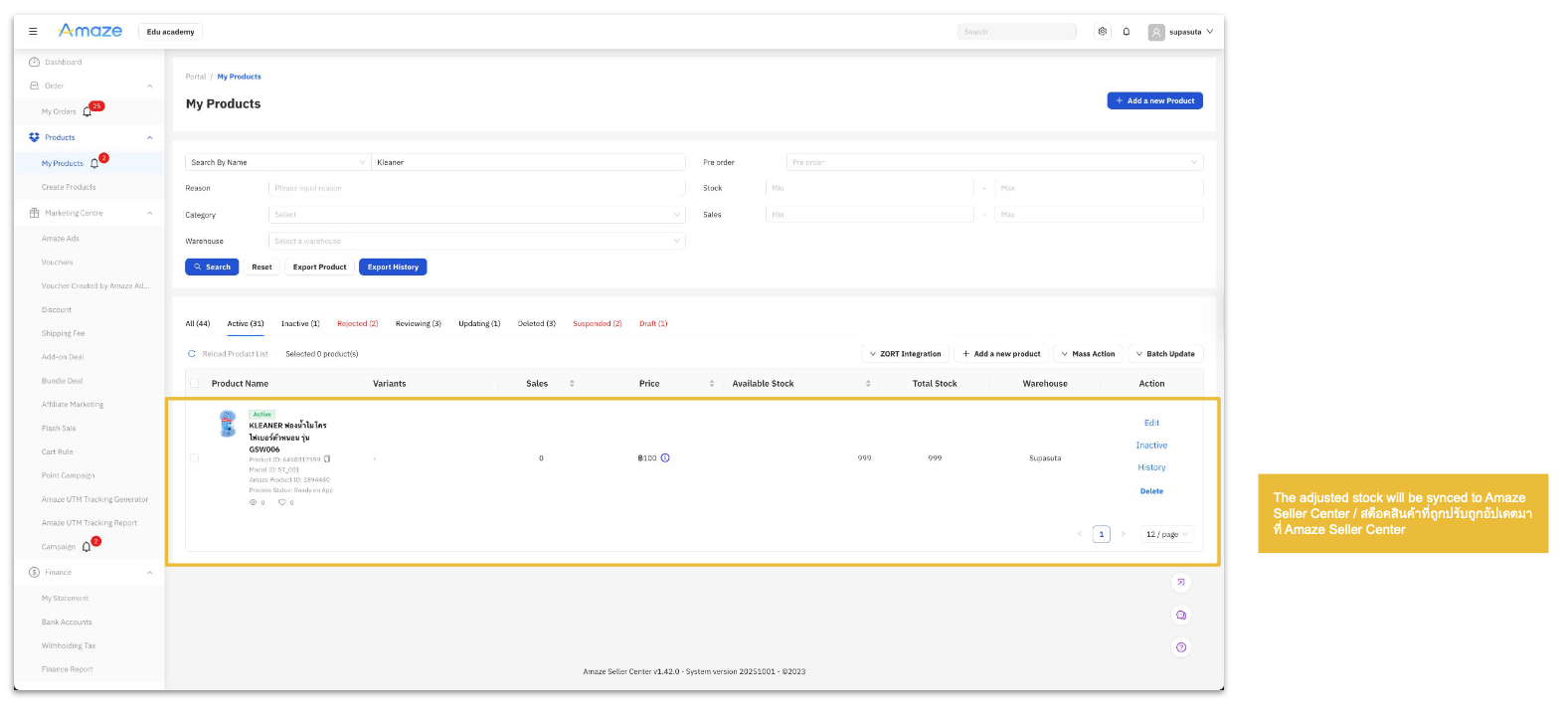
Task: Click the Amaze logo
Action: pyautogui.click(x=90, y=31)
